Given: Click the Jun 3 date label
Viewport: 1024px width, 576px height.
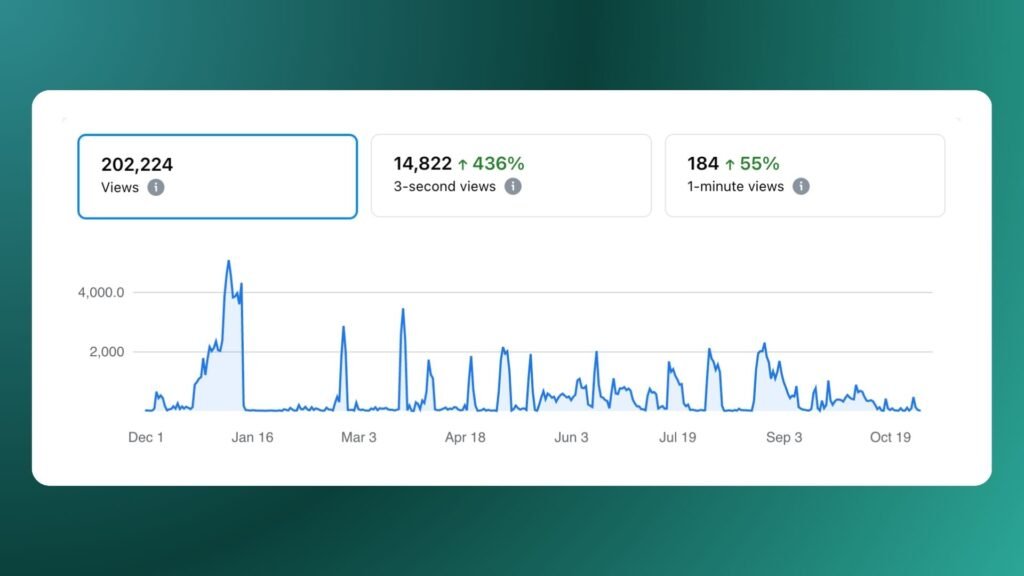Looking at the screenshot, I should coord(571,437).
